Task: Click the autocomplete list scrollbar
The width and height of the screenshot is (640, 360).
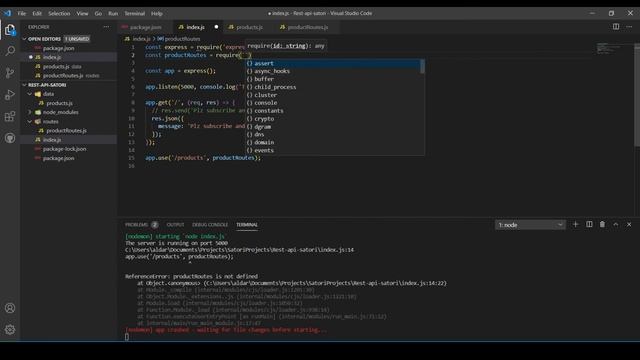Action: 422,67
